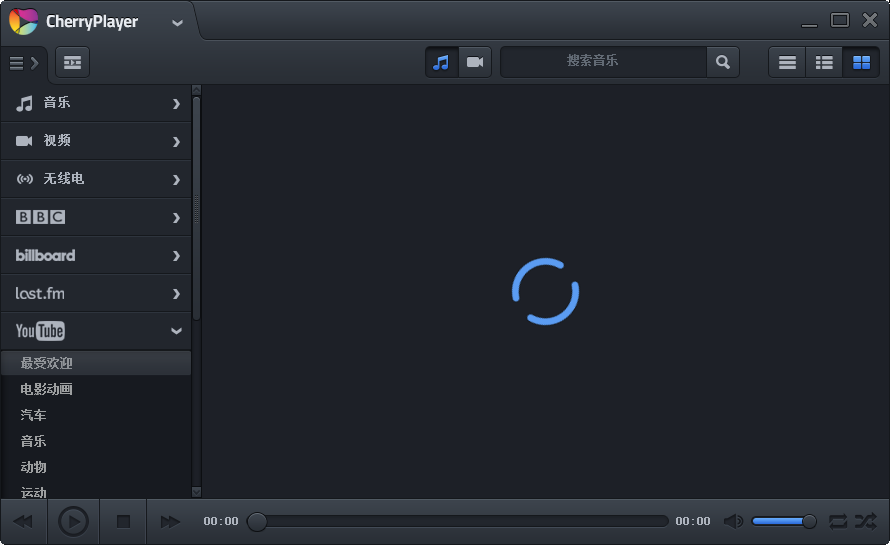Select the 汽车 category
The image size is (890, 545).
coord(34,415)
